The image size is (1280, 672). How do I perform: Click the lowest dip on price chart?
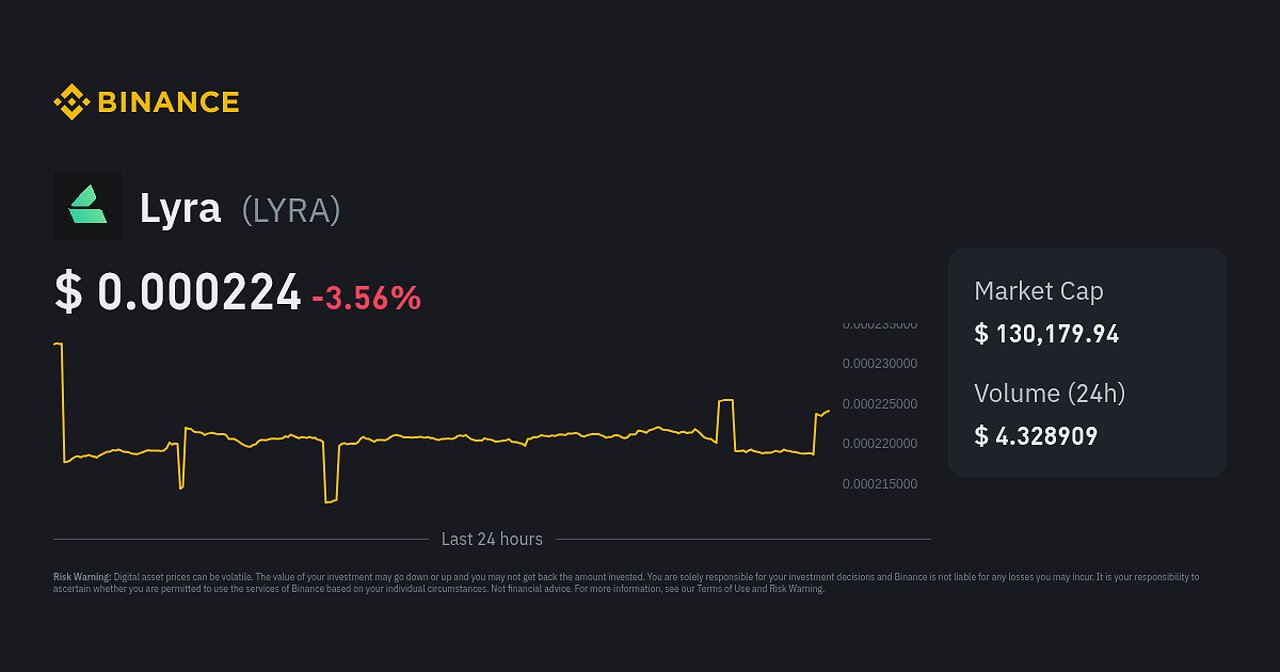(x=329, y=501)
